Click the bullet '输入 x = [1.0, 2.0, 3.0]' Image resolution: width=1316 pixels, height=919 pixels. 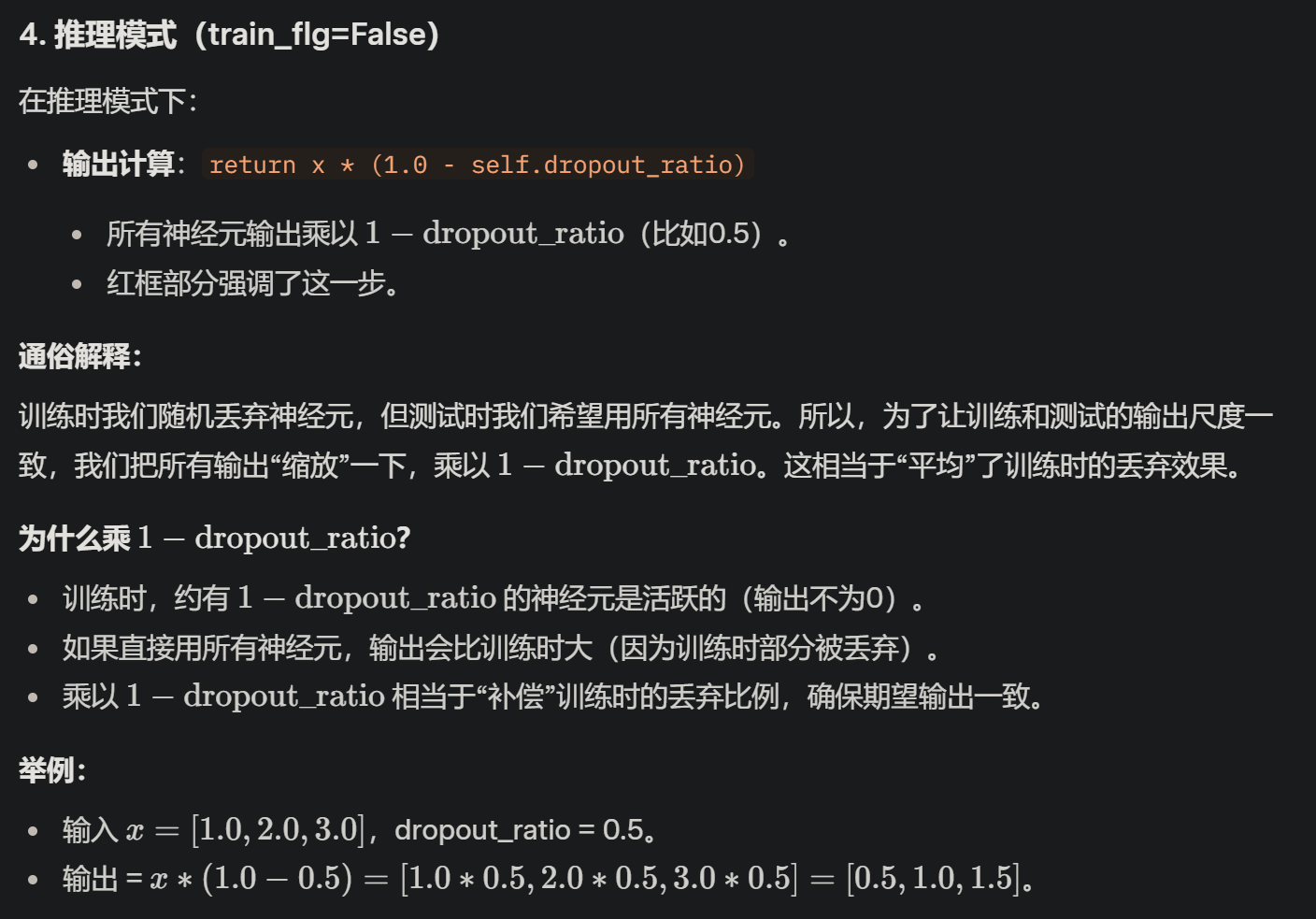[x=360, y=830]
